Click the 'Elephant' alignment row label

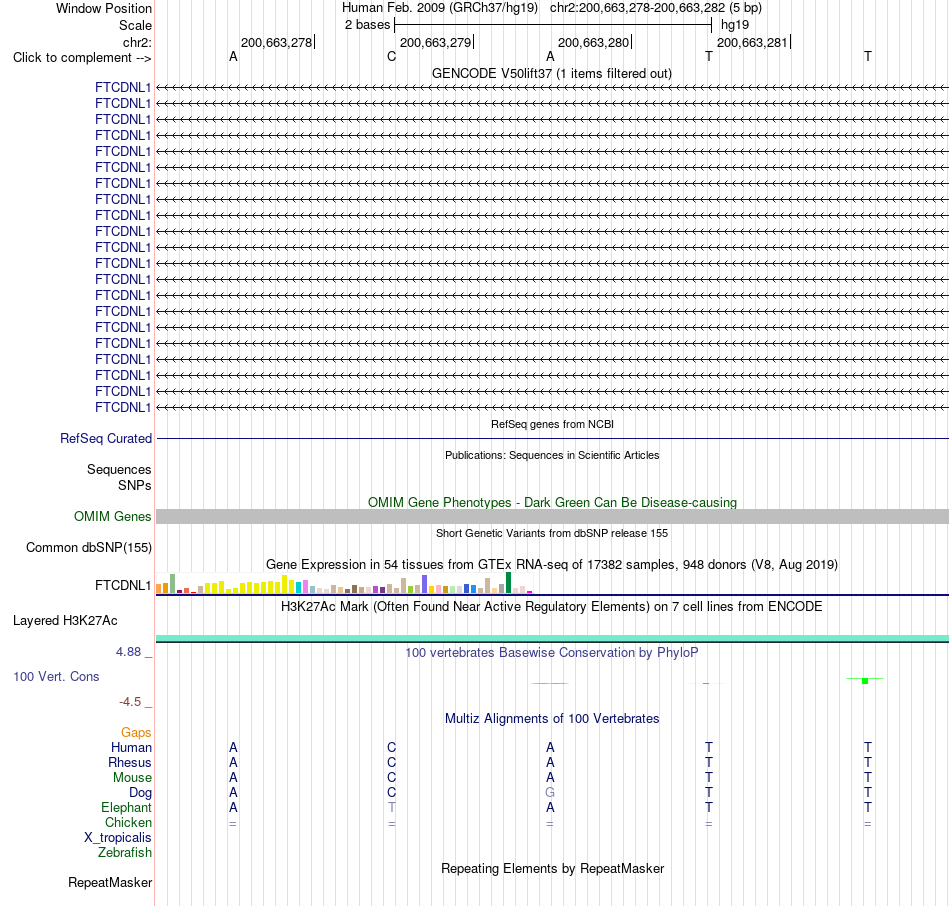(126, 807)
